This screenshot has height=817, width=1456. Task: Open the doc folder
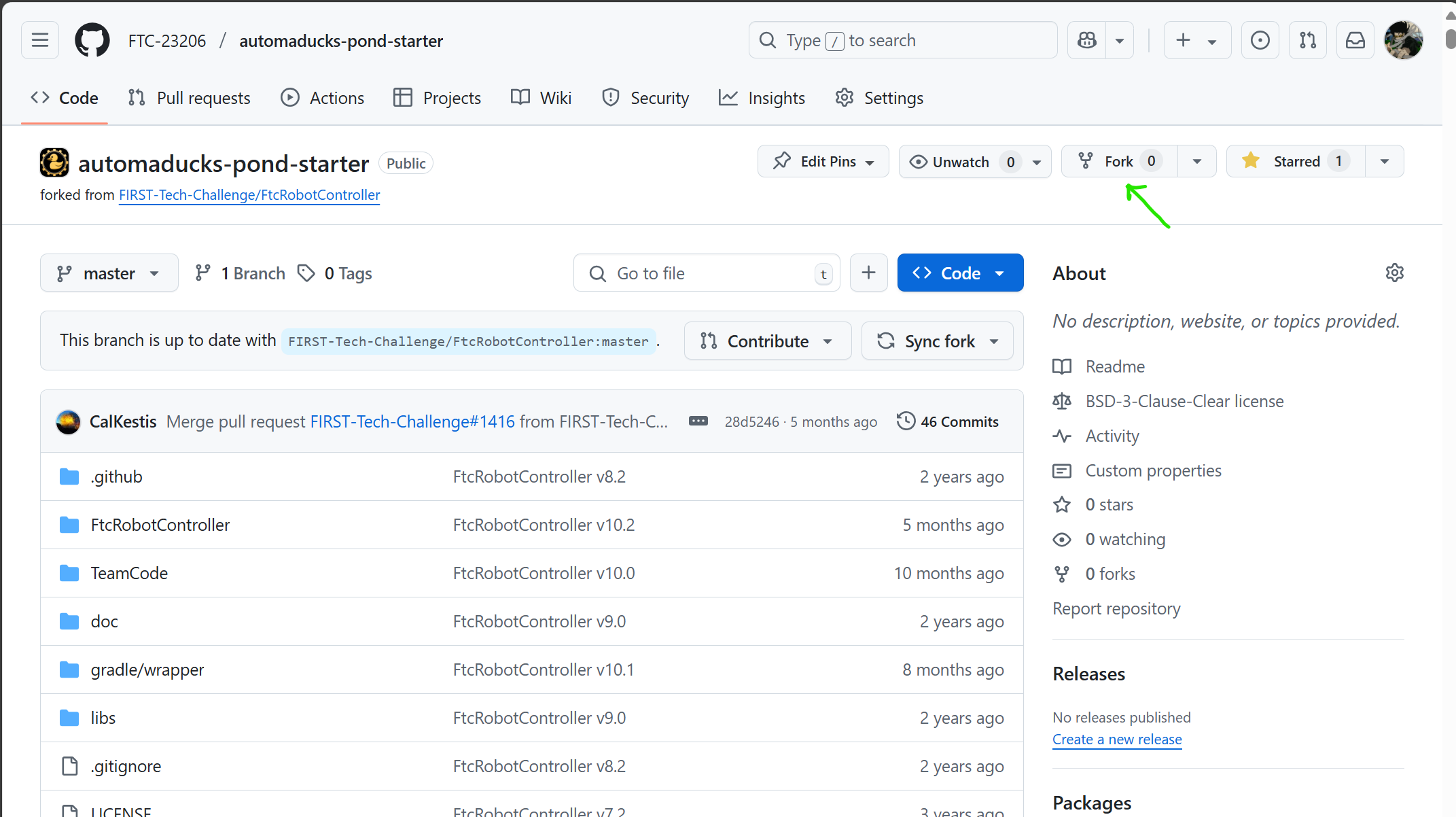click(105, 622)
